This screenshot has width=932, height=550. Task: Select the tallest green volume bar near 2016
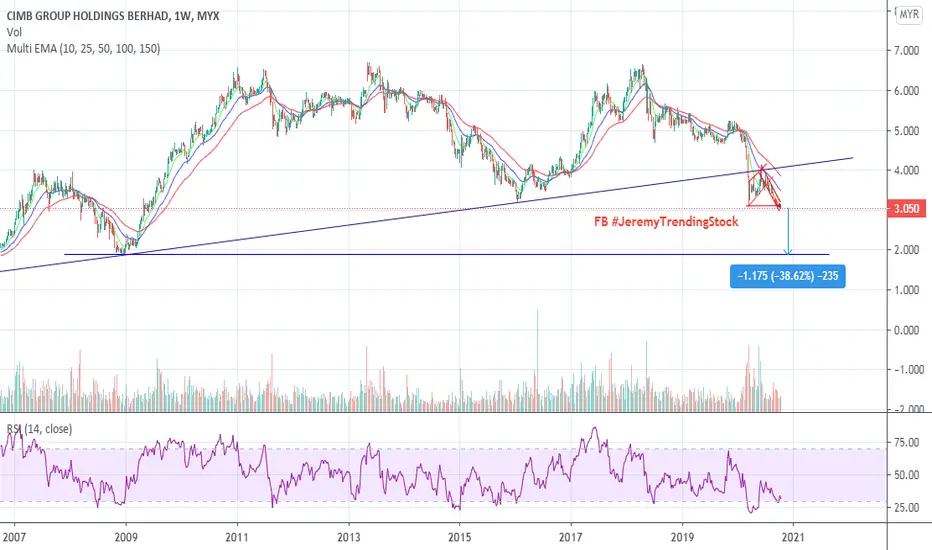pos(537,360)
